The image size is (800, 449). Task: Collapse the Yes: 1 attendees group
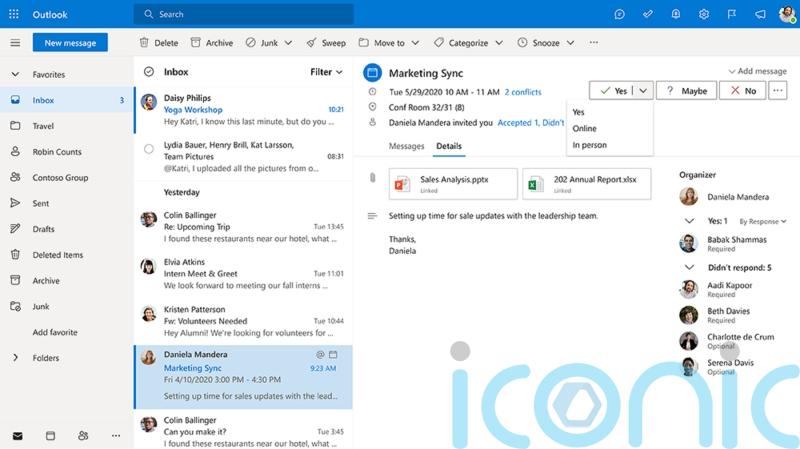tap(689, 221)
